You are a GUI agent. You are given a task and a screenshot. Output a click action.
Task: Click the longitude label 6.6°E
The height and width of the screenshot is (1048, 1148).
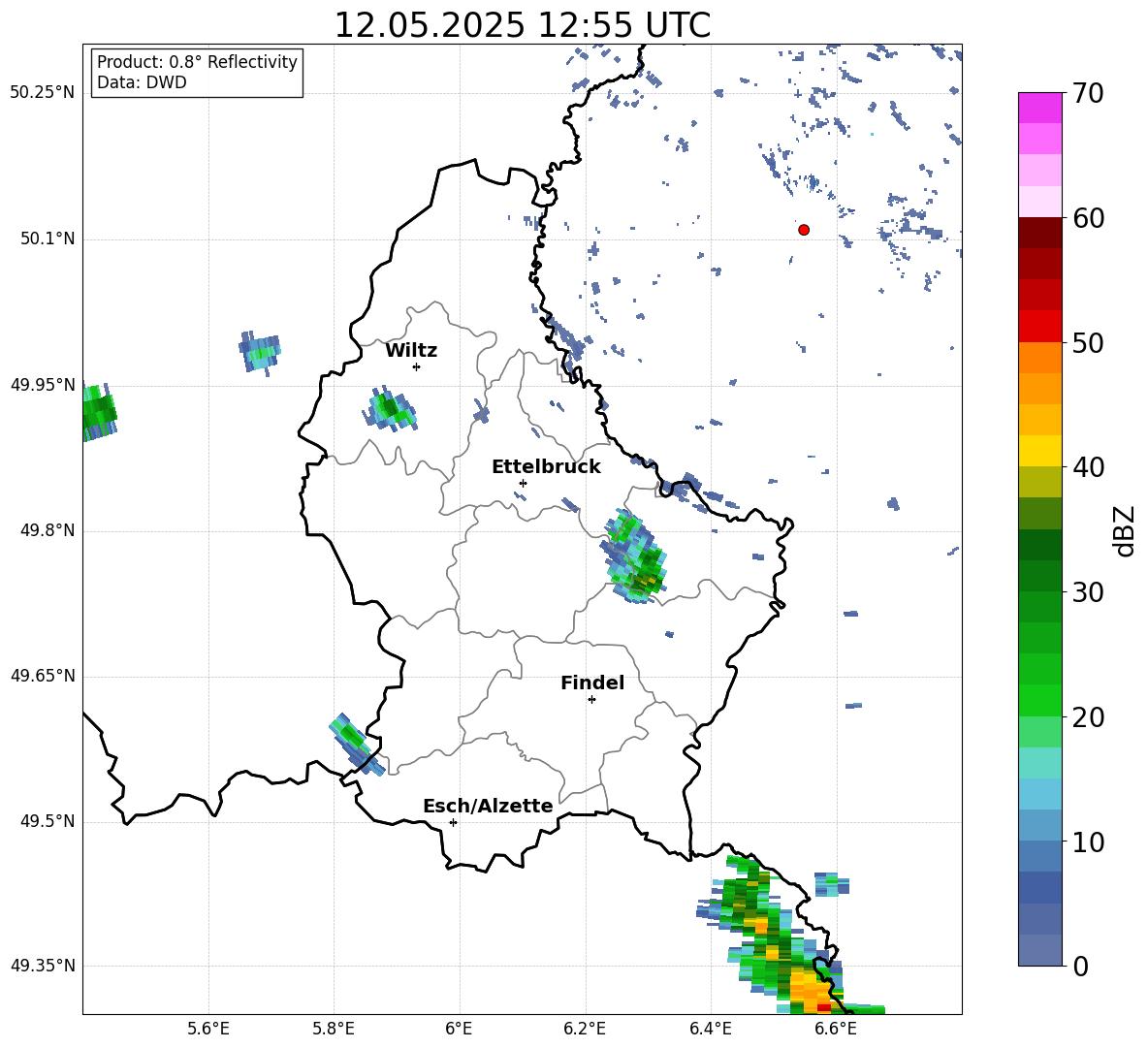(836, 1029)
